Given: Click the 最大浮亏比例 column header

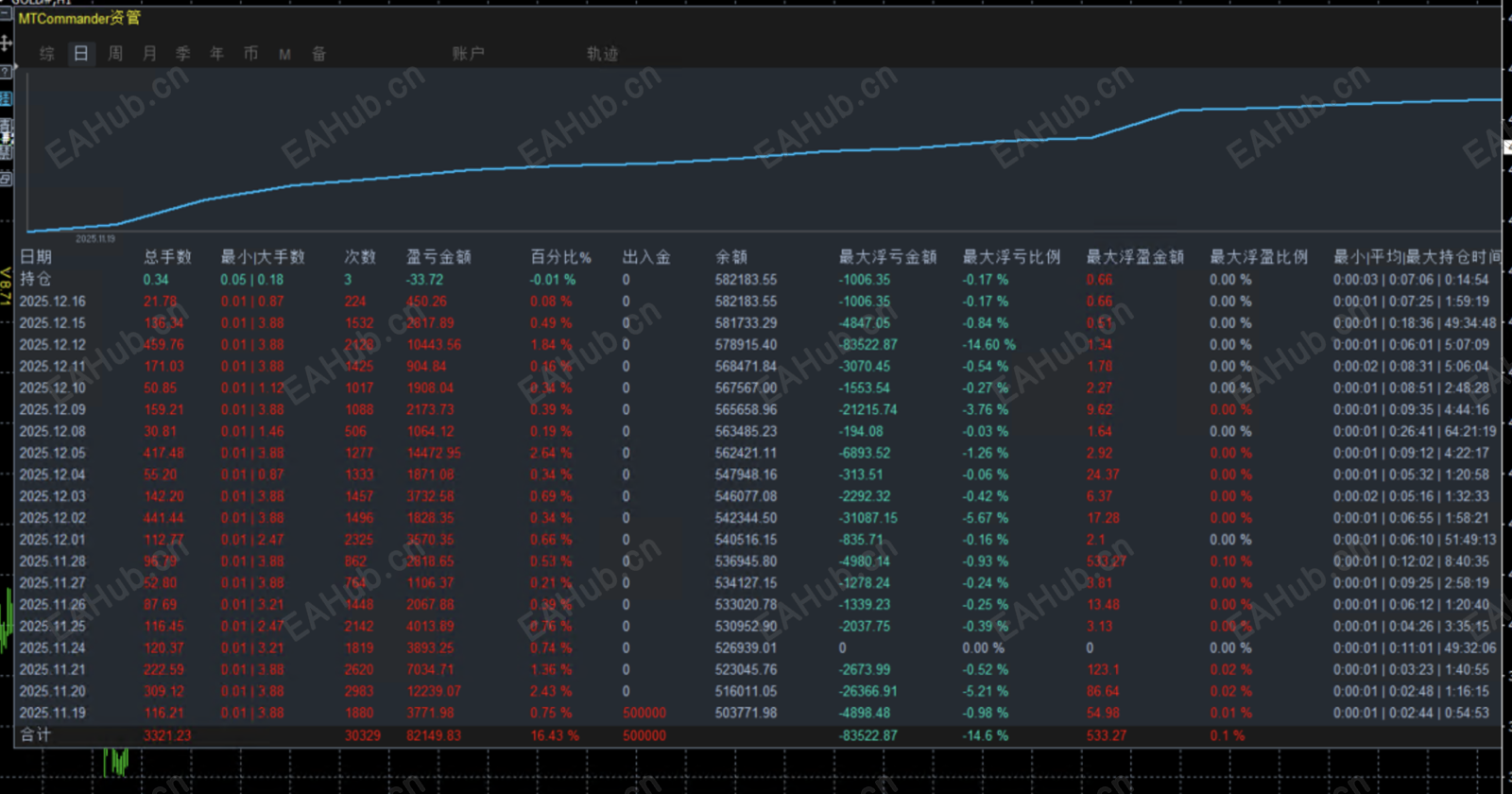Looking at the screenshot, I should (1011, 257).
